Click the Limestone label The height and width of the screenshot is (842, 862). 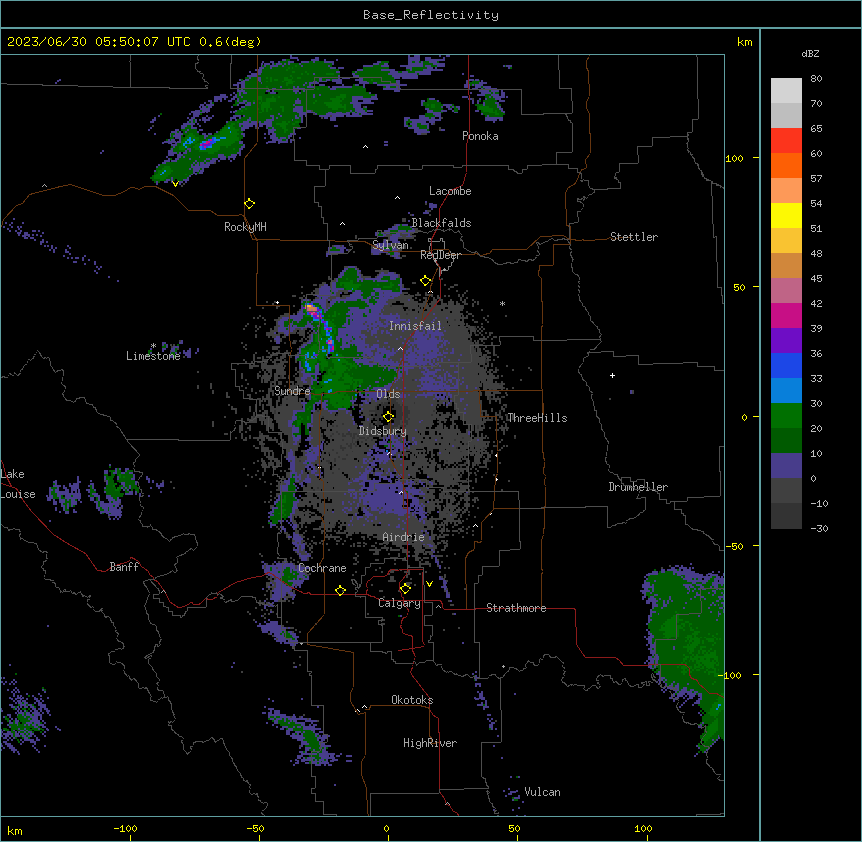[153, 356]
